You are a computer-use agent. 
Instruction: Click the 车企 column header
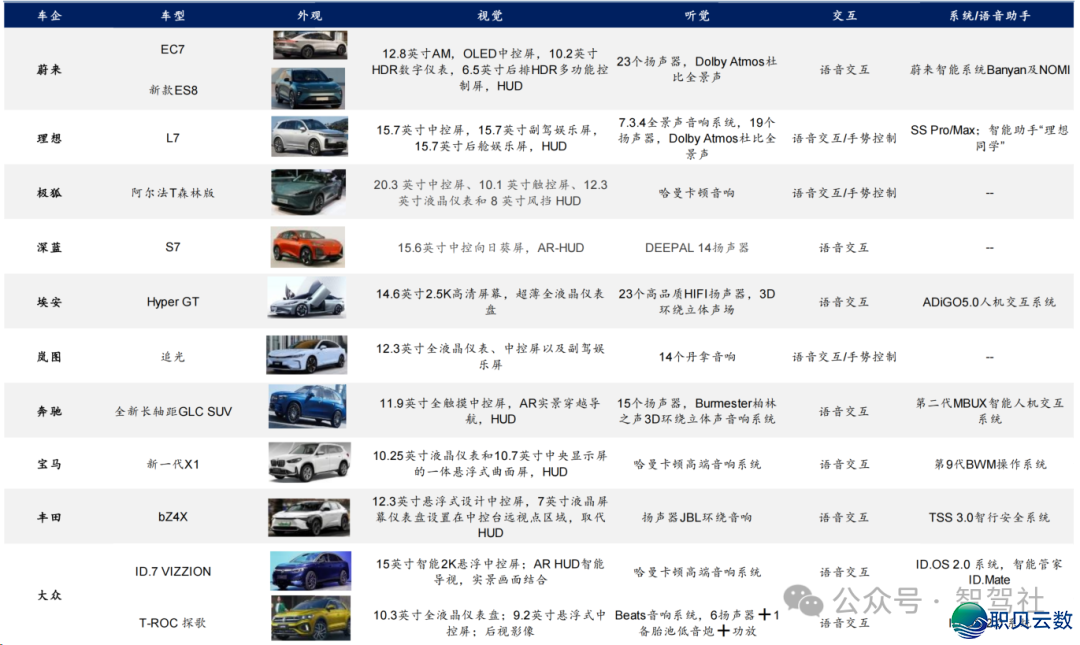coord(49,15)
